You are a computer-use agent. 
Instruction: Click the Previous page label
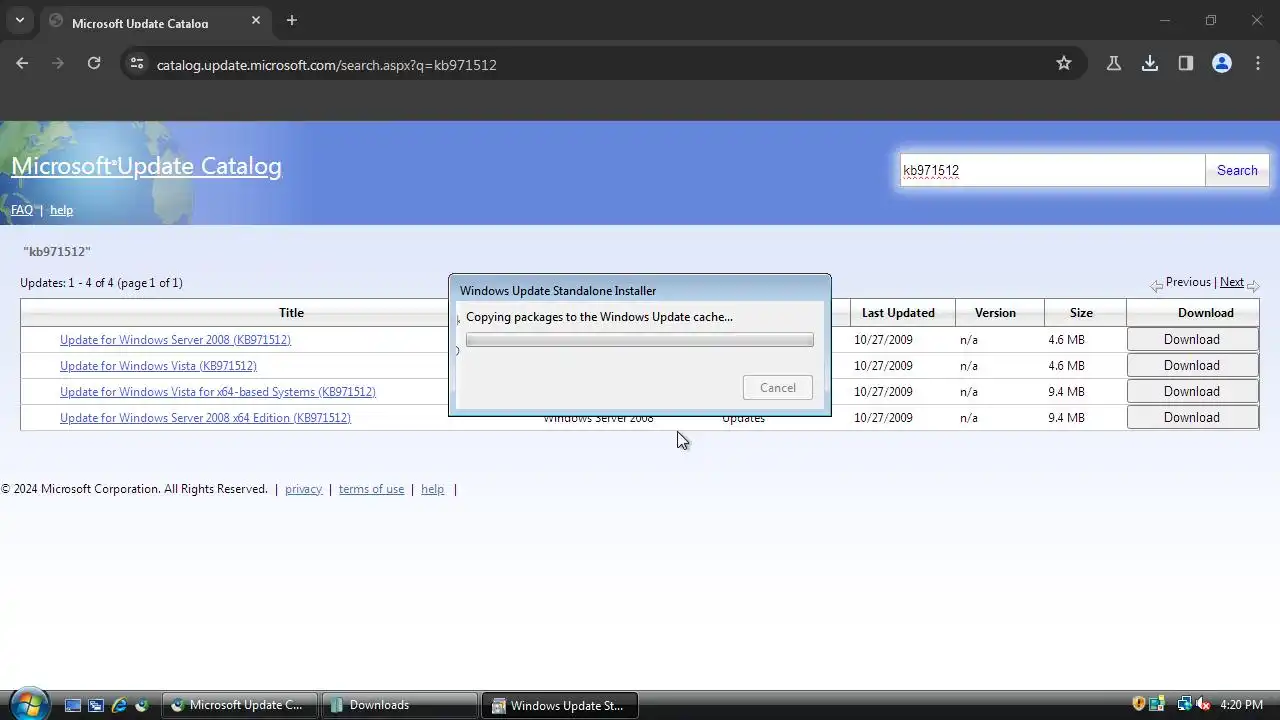pos(1188,282)
